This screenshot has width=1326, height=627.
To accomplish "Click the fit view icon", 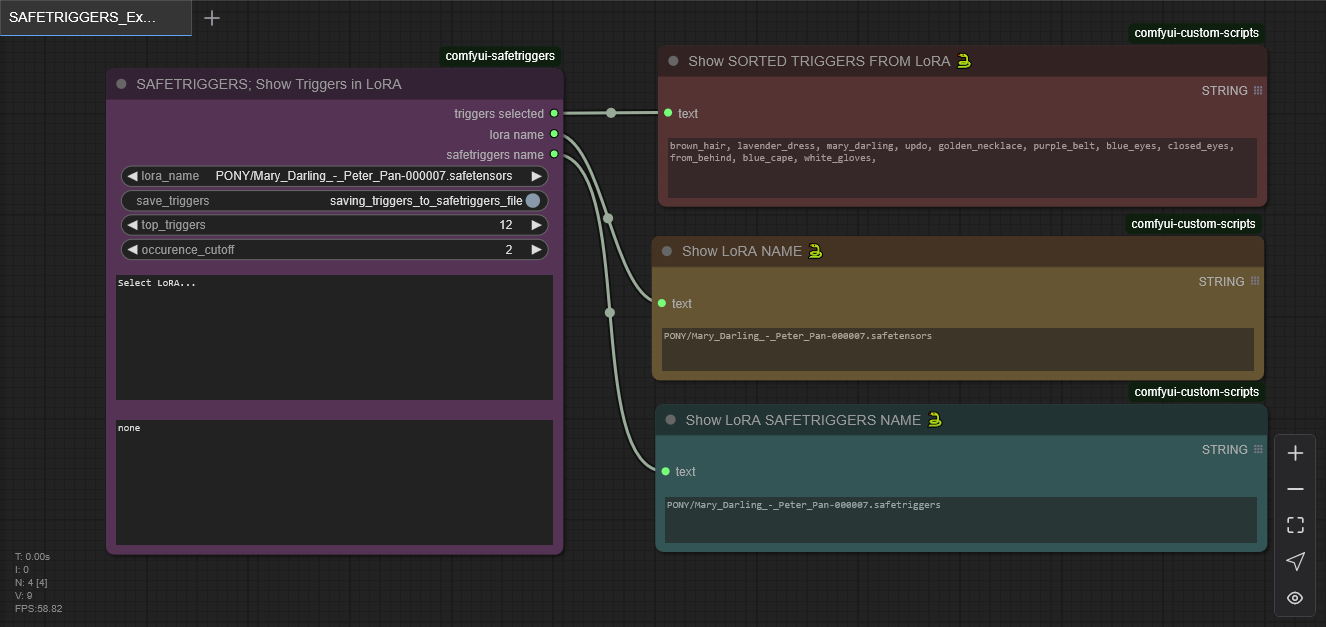I will tap(1295, 525).
